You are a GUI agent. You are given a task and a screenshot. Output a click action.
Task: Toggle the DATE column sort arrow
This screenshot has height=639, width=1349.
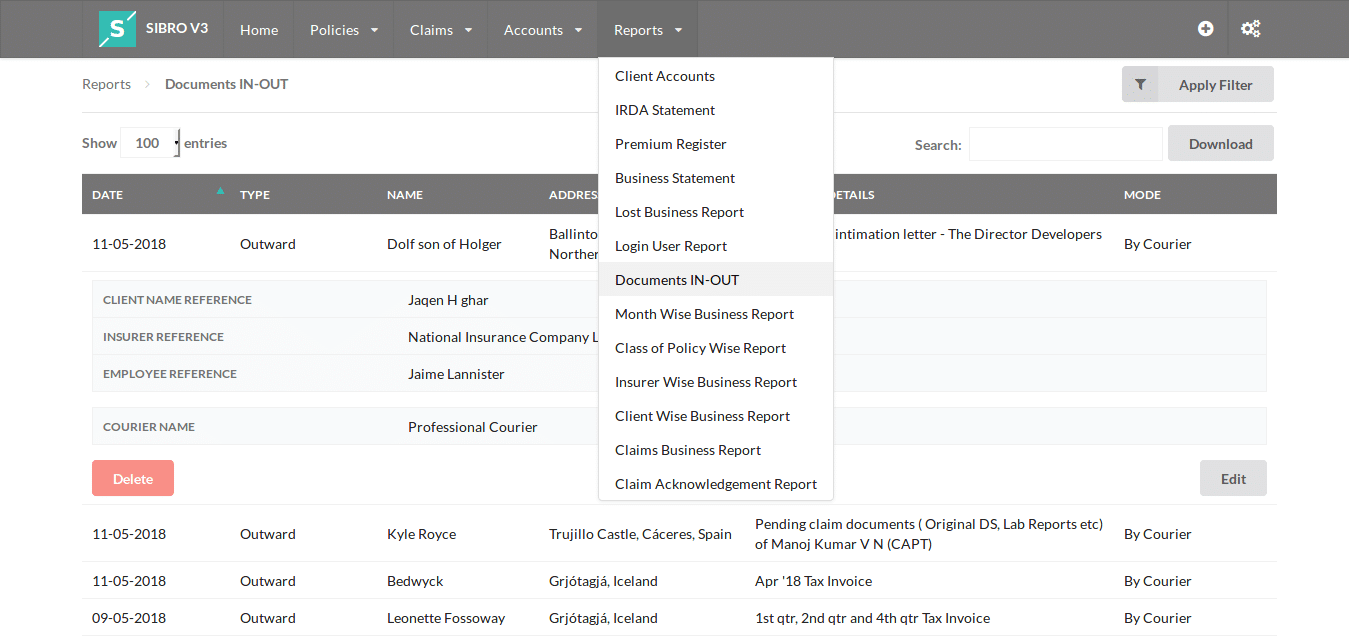pyautogui.click(x=220, y=191)
